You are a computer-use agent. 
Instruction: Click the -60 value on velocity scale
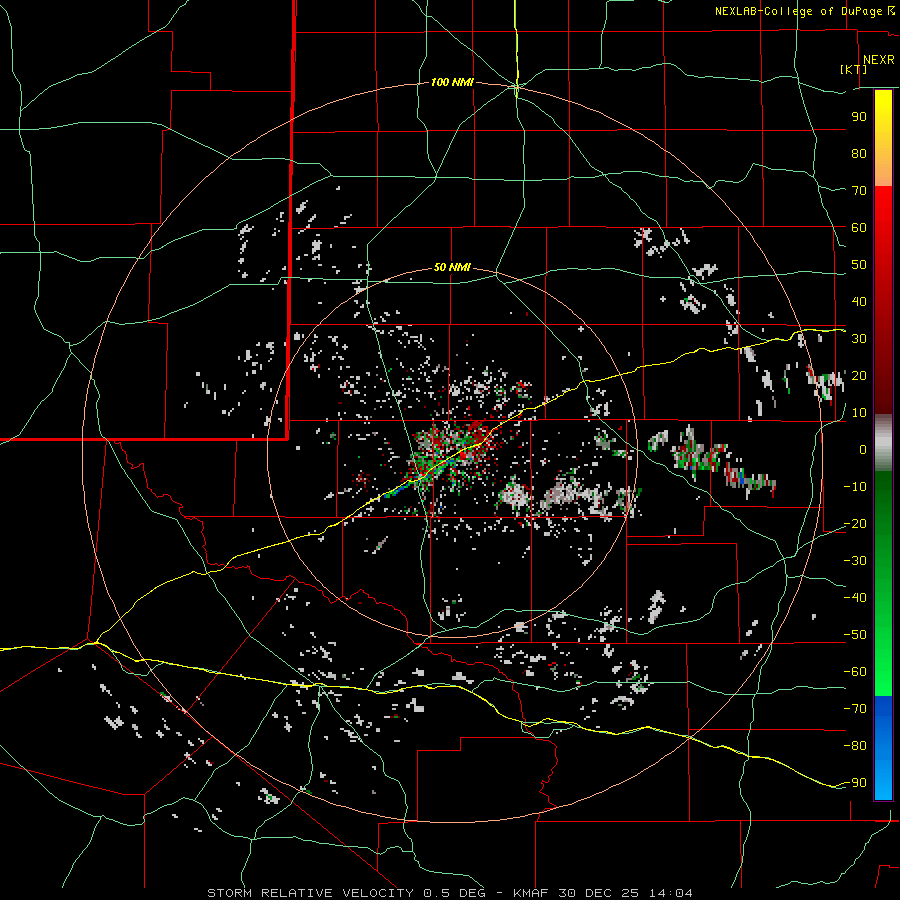[855, 672]
